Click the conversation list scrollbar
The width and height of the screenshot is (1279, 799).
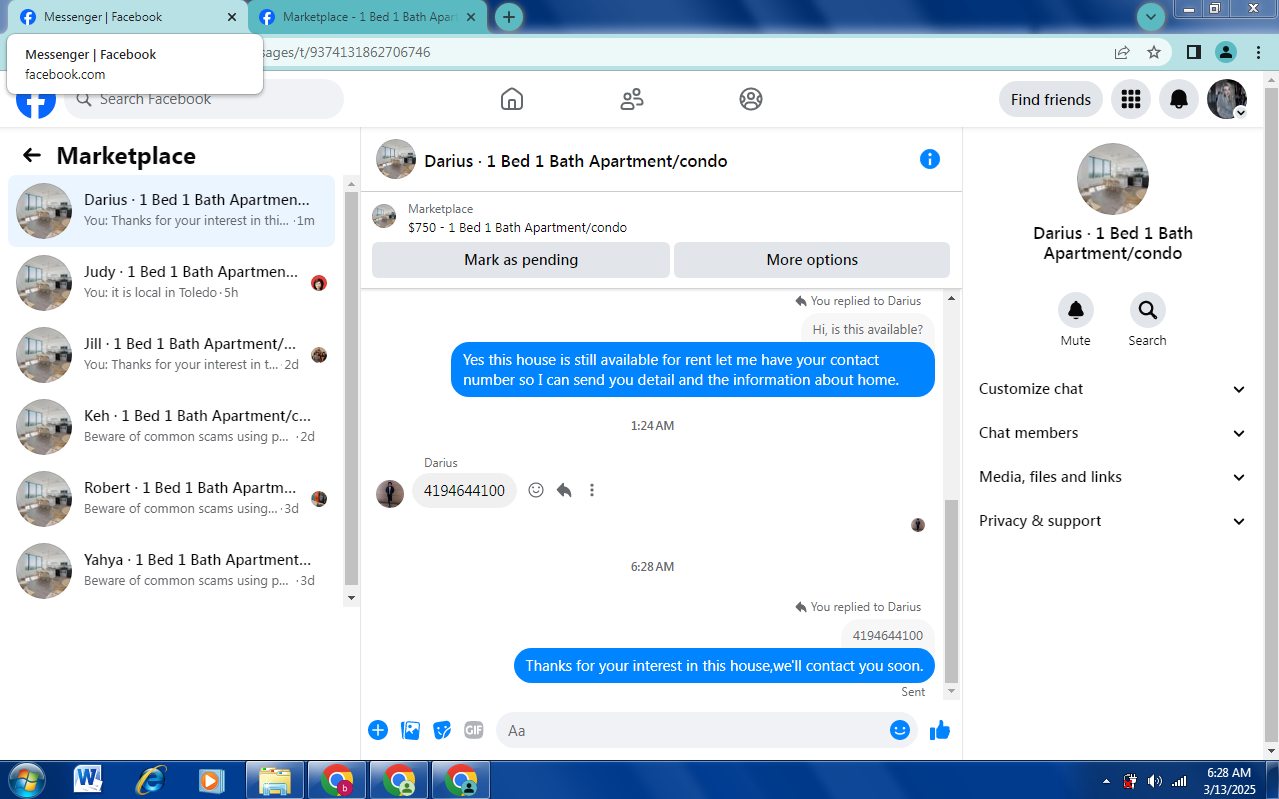pyautogui.click(x=350, y=390)
